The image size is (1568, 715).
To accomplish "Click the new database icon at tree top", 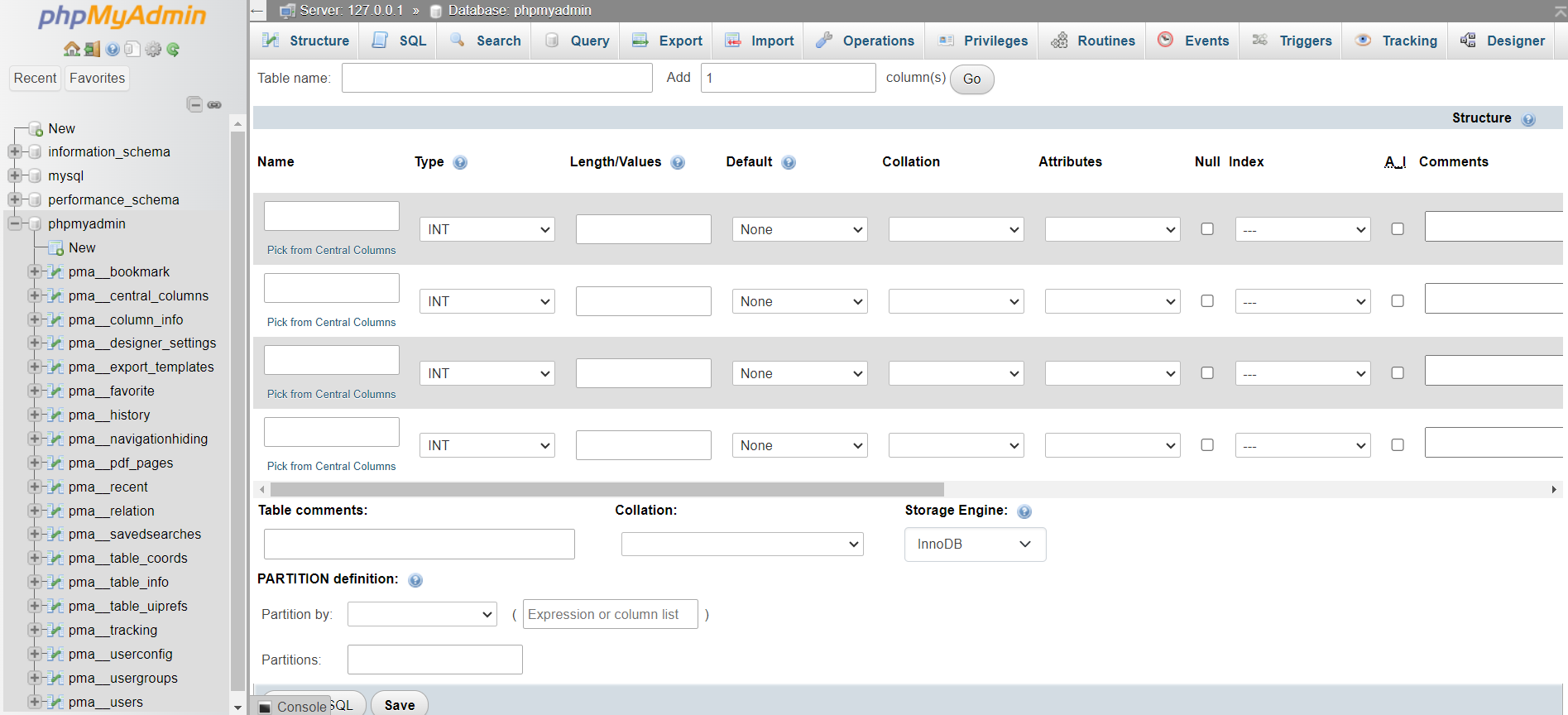I will pos(36,129).
